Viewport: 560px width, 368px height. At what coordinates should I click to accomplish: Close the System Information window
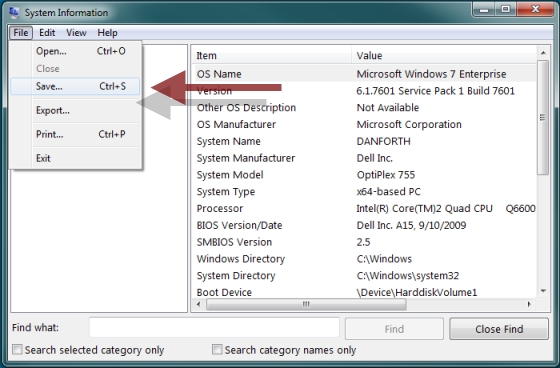pyautogui.click(x=535, y=10)
